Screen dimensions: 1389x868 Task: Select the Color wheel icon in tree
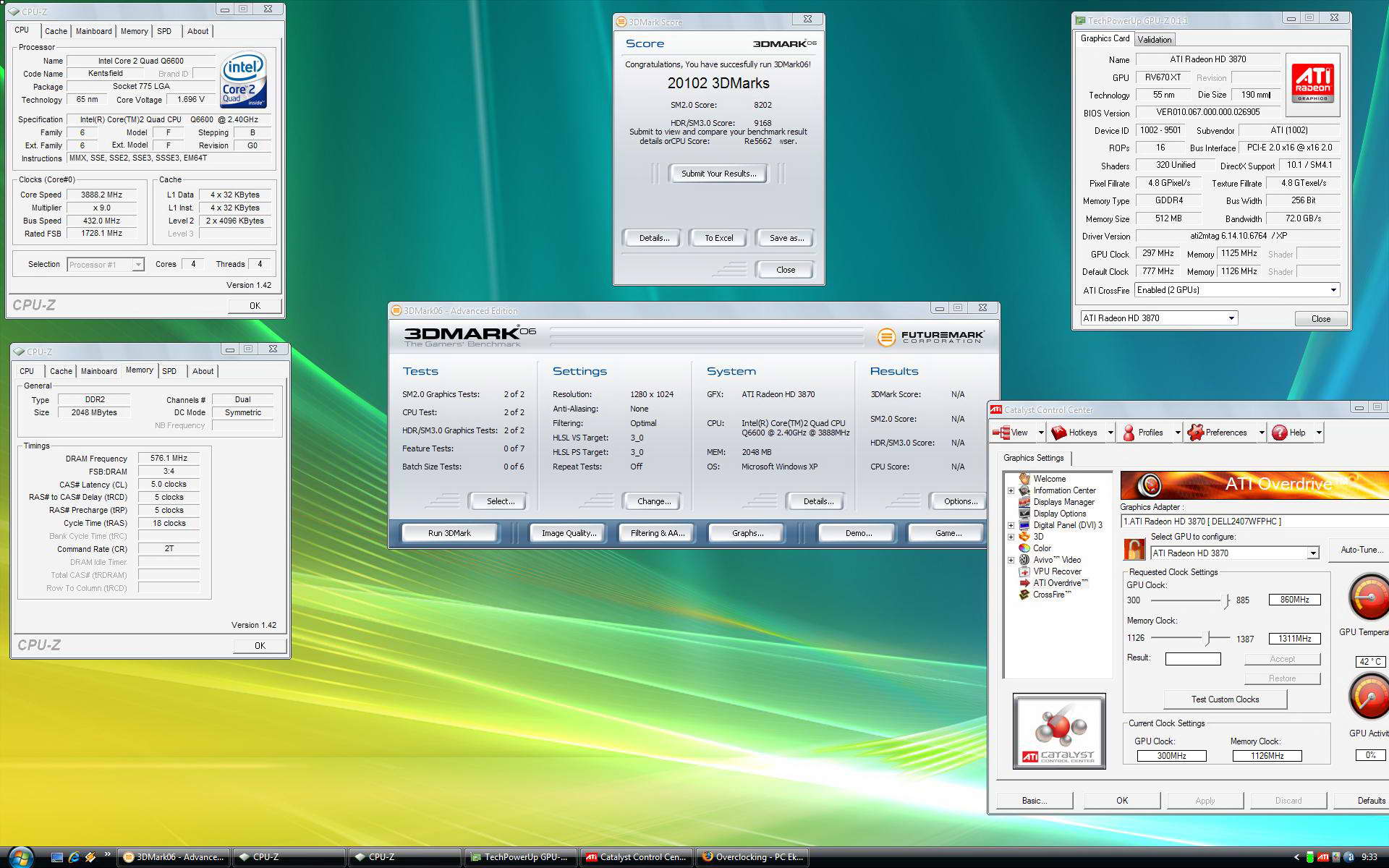point(1024,548)
